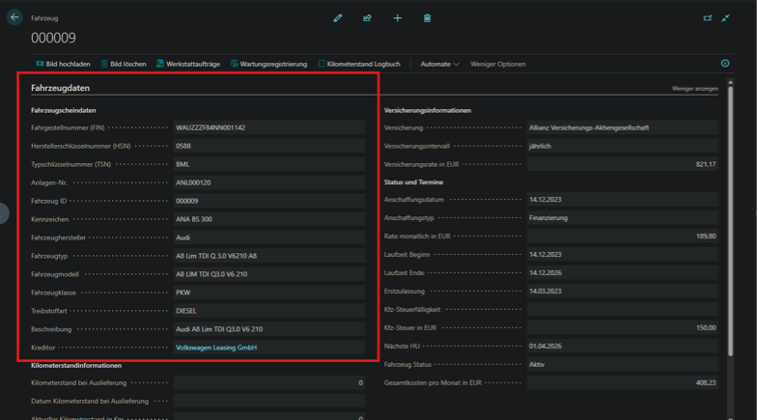Expand the Automate dropdown
Viewport: 758px width, 420px height.
click(440, 64)
